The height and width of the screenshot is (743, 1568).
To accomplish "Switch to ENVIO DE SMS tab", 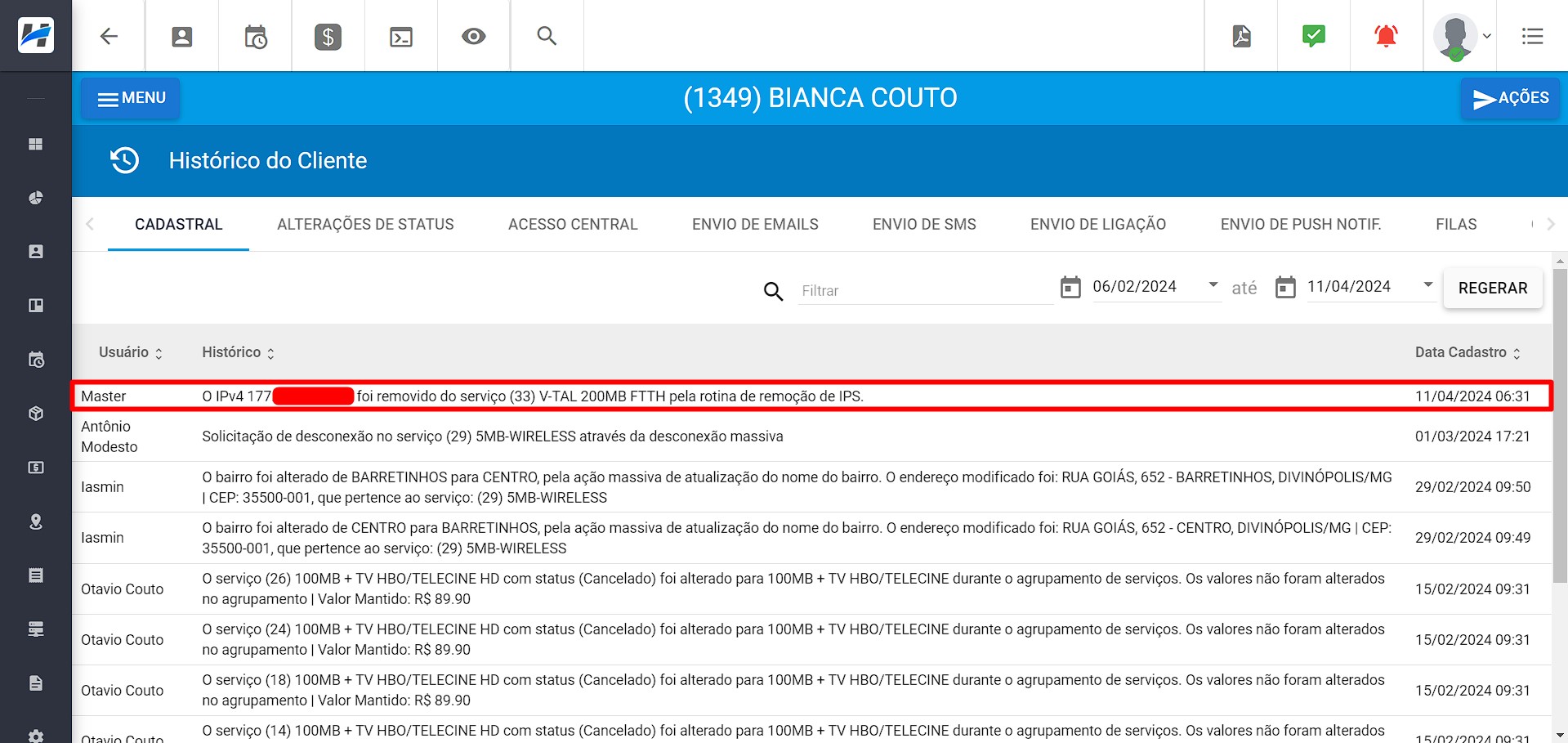I will [924, 224].
